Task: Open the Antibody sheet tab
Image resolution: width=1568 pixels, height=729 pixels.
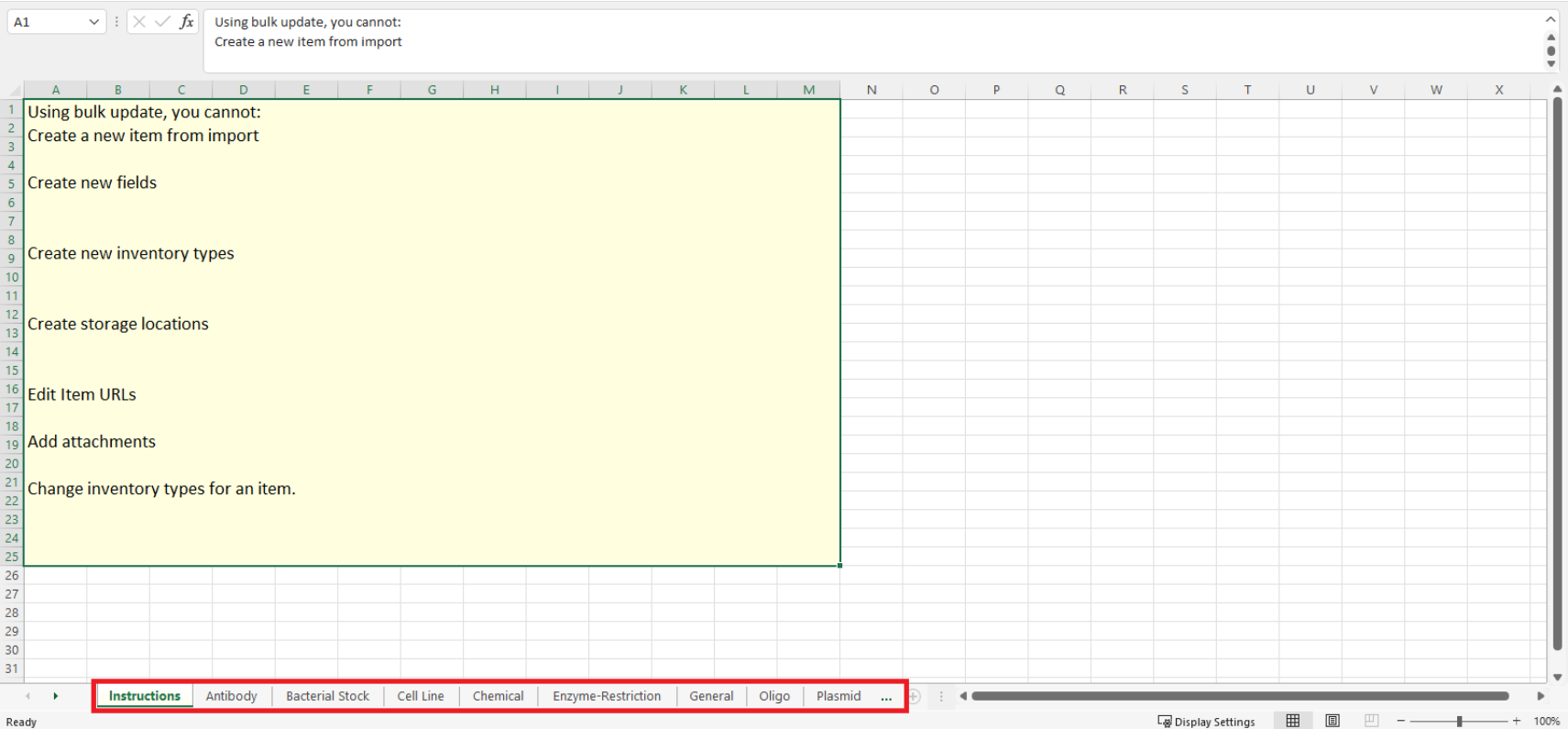Action: 231,696
